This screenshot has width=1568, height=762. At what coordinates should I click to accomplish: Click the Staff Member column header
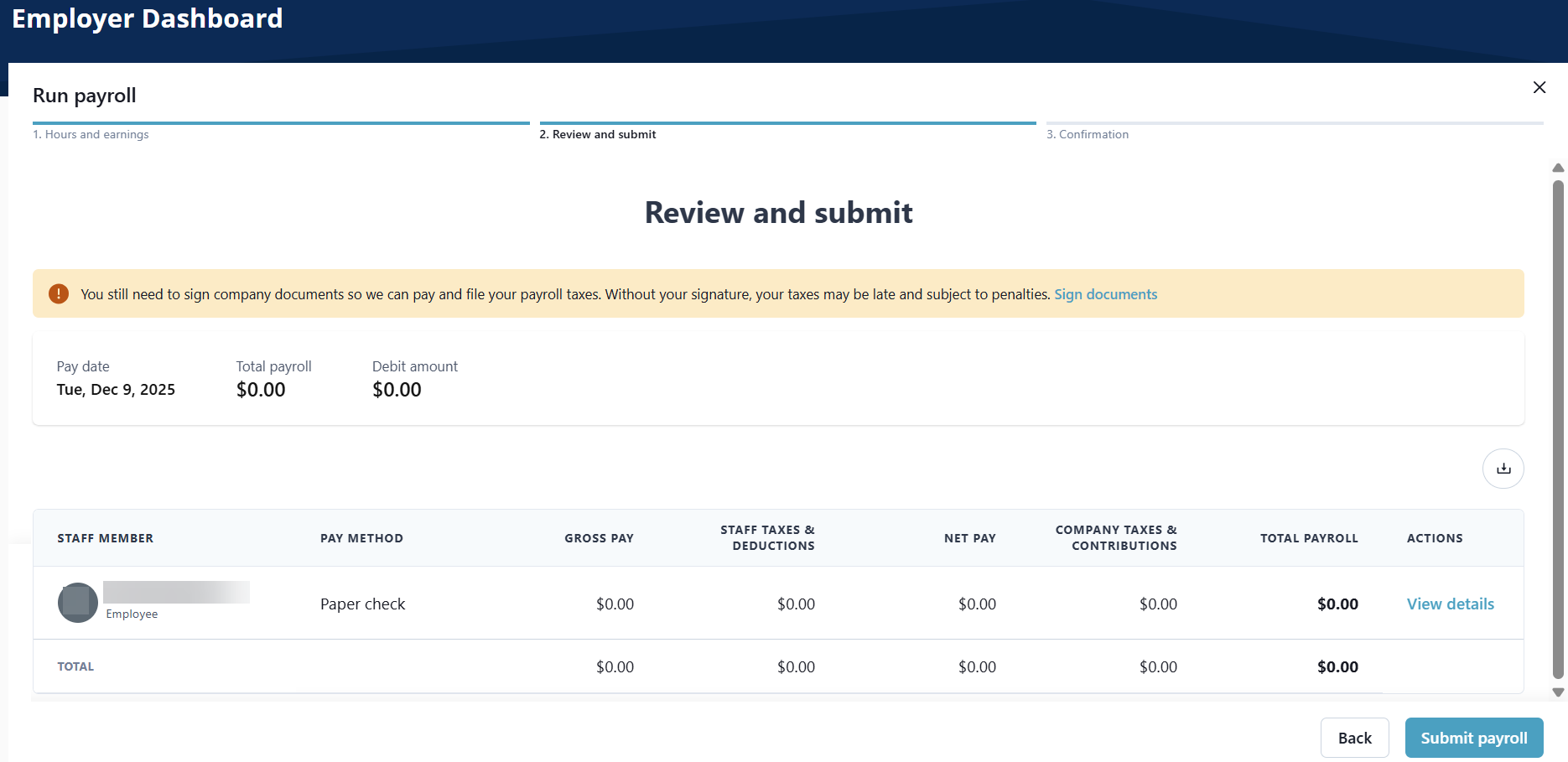coord(105,538)
